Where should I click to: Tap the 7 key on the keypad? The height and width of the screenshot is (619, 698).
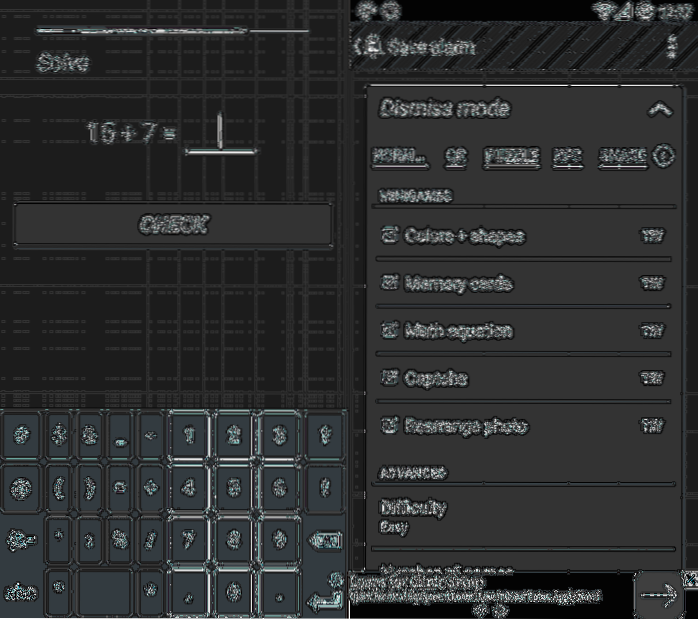187,537
